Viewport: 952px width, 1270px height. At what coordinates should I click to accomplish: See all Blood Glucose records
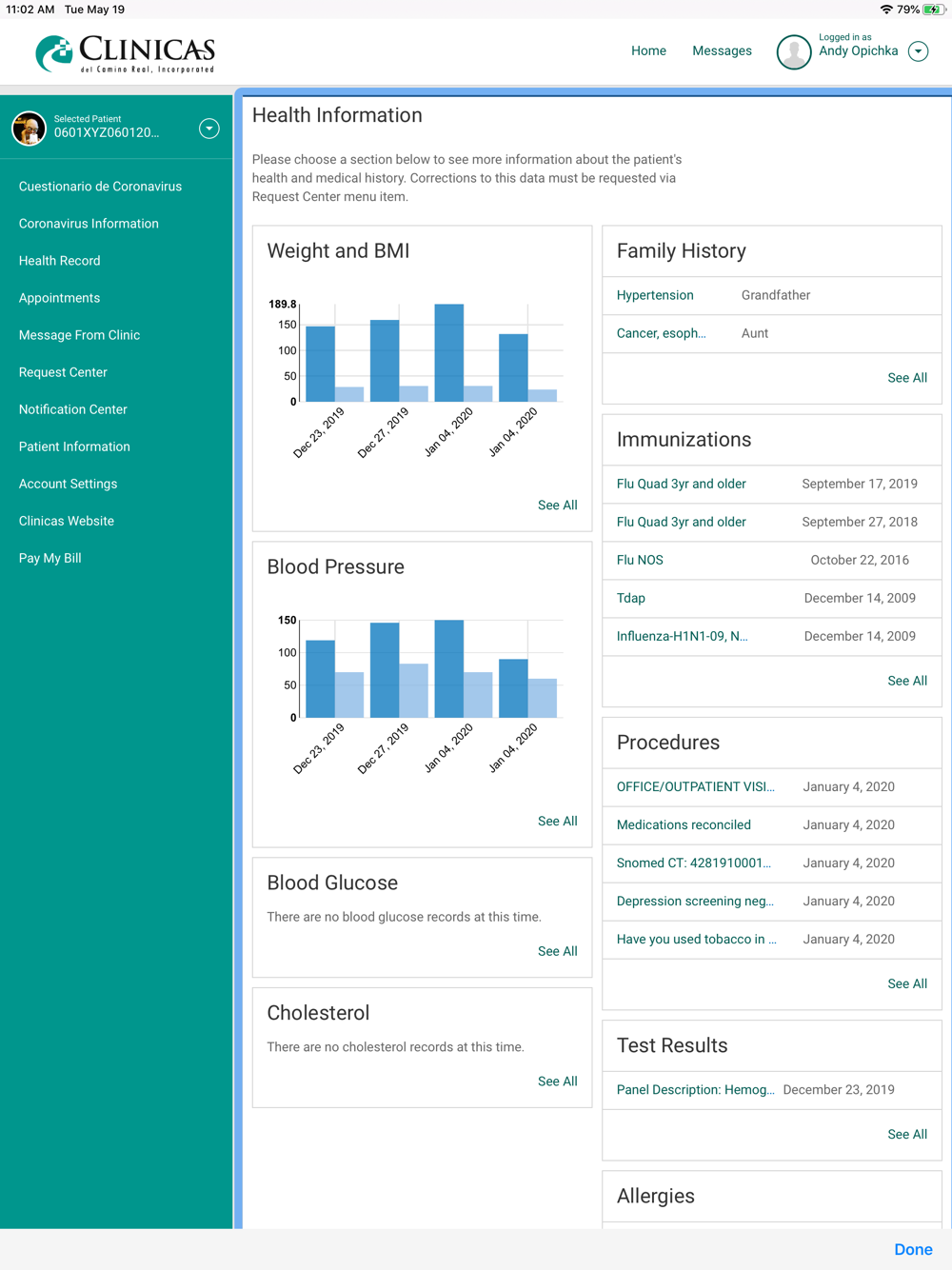coord(557,951)
